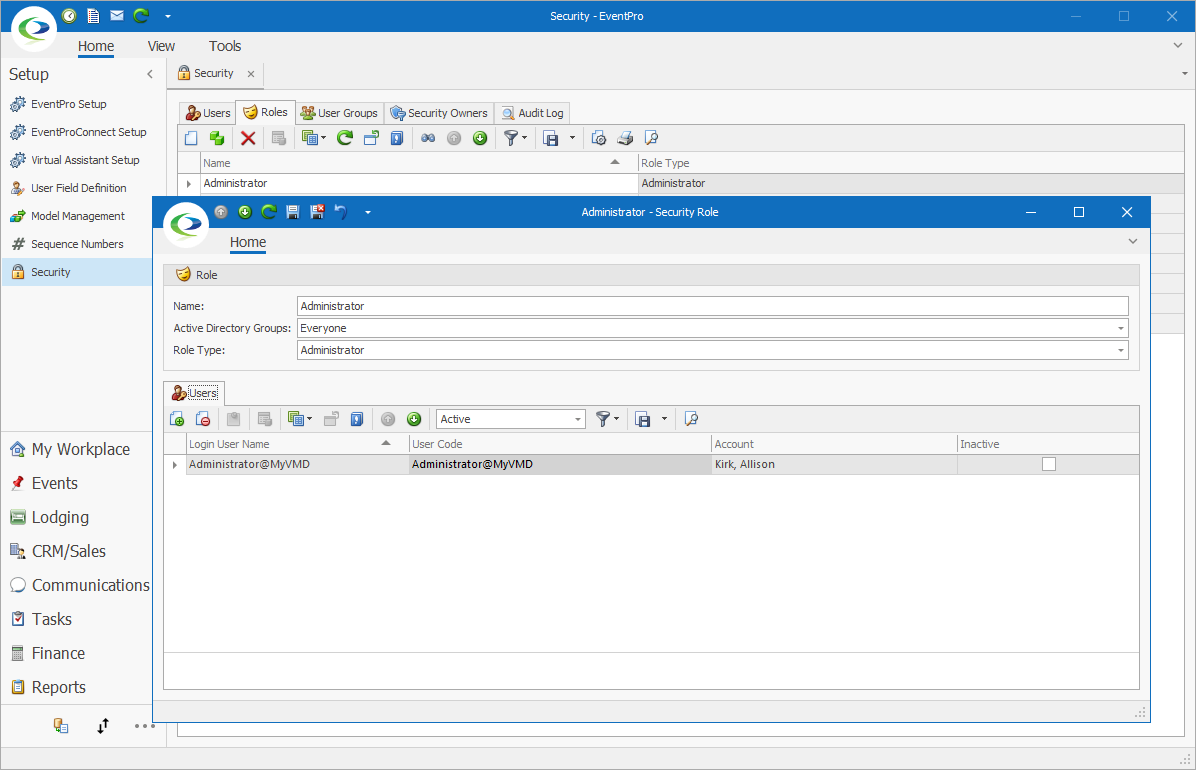Viewport: 1196px width, 770px height.
Task: Click the search document icon in Security toolbar
Action: pos(651,138)
